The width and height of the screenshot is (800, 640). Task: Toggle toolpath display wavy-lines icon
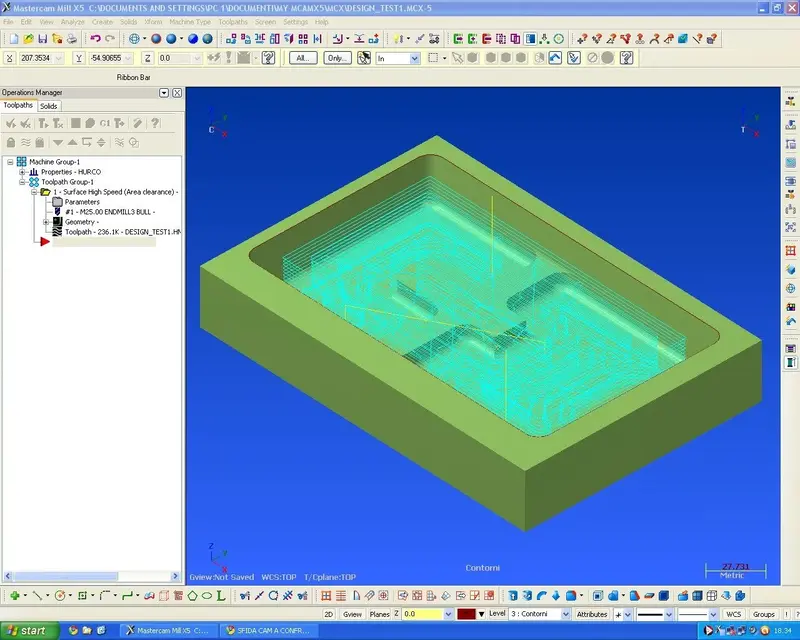coord(26,142)
